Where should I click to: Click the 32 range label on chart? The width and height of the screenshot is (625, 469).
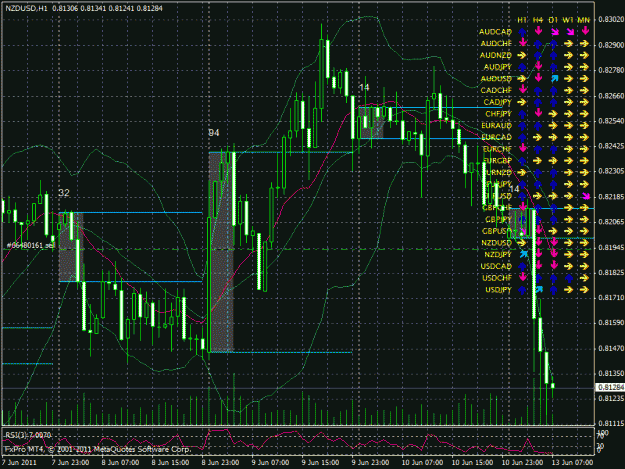click(x=64, y=193)
